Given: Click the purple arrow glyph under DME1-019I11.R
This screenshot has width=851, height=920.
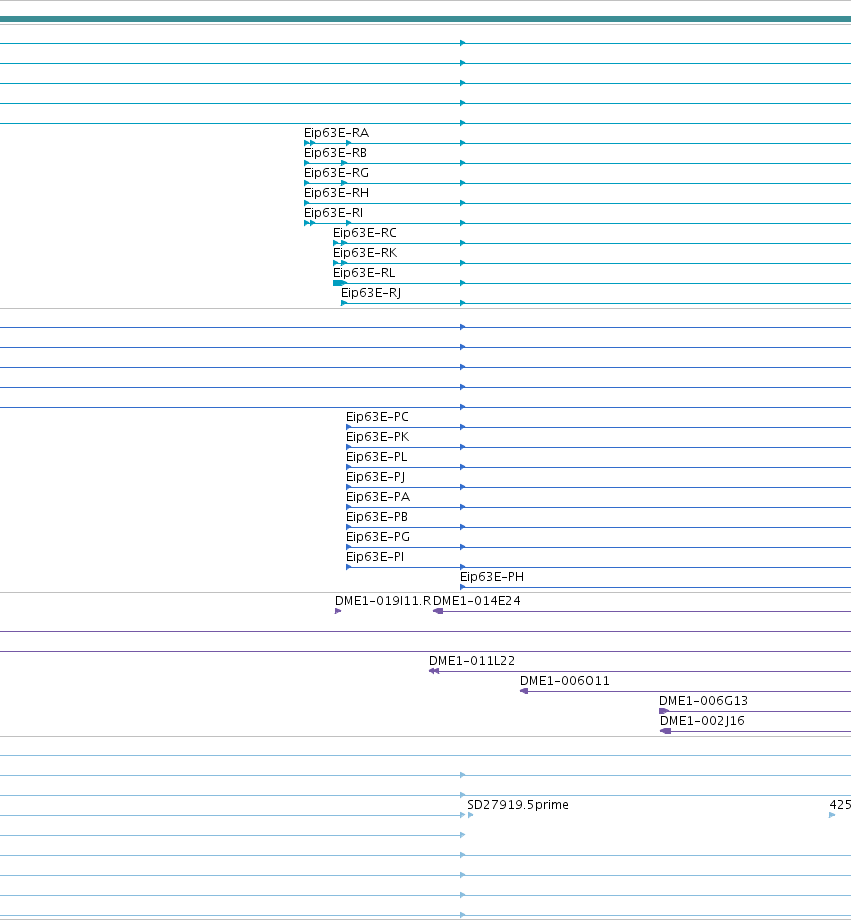Looking at the screenshot, I should click(338, 611).
